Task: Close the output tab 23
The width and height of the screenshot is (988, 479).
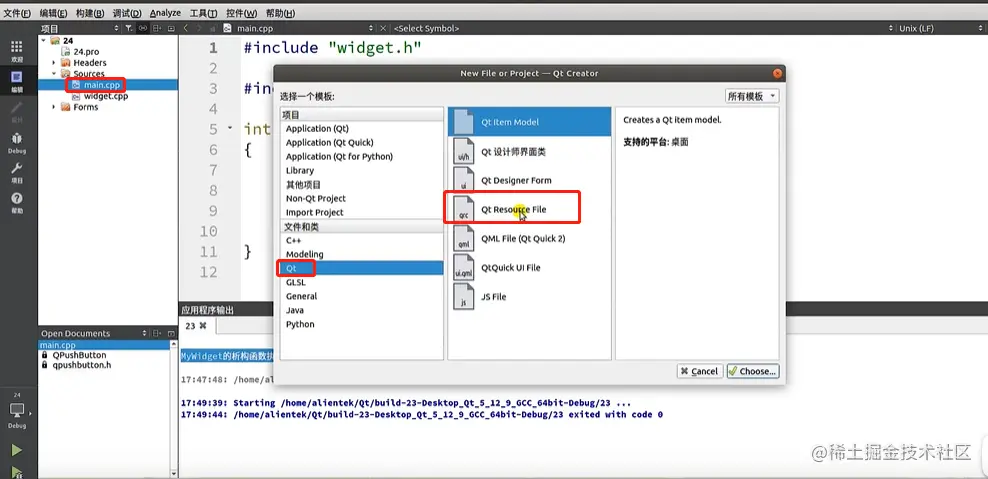Action: coord(203,326)
